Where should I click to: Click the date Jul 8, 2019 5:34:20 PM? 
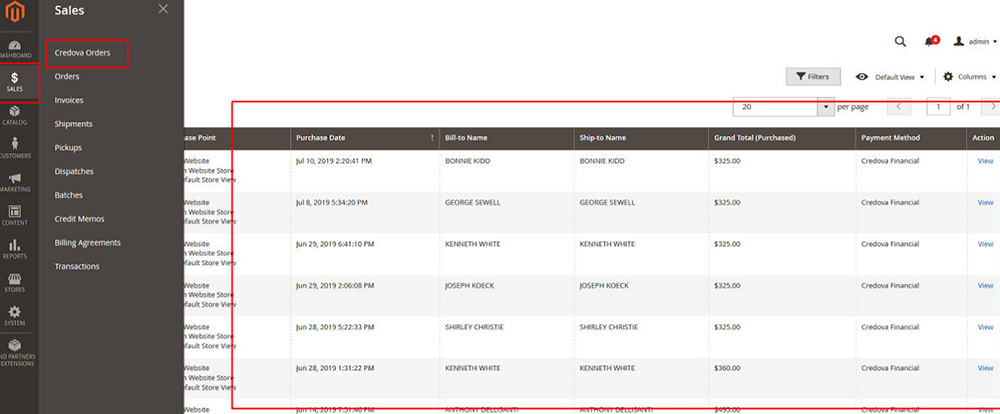332,203
